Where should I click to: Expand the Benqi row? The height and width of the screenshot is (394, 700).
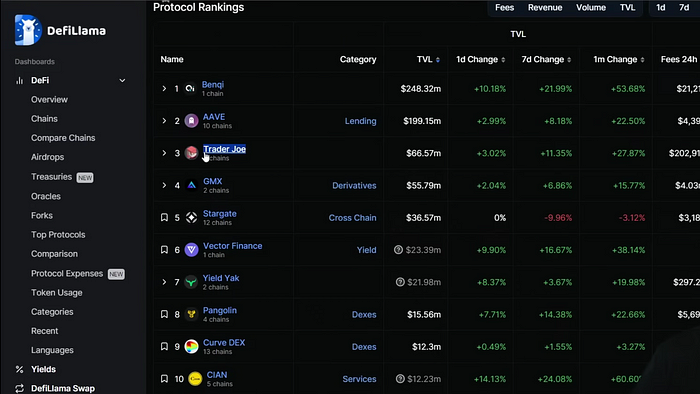click(x=164, y=88)
